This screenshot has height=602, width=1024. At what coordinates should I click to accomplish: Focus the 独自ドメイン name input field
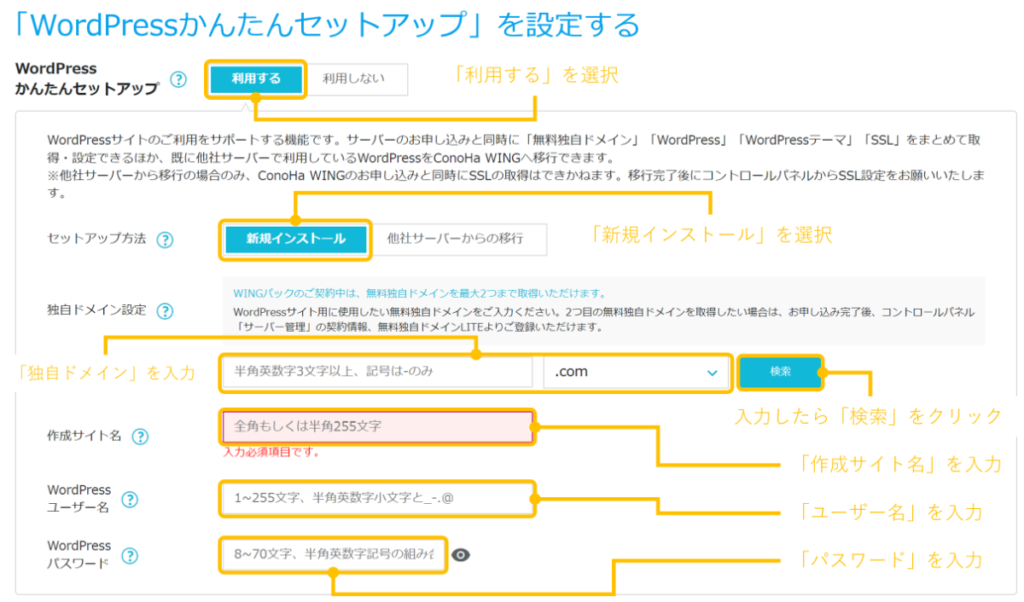tap(378, 372)
